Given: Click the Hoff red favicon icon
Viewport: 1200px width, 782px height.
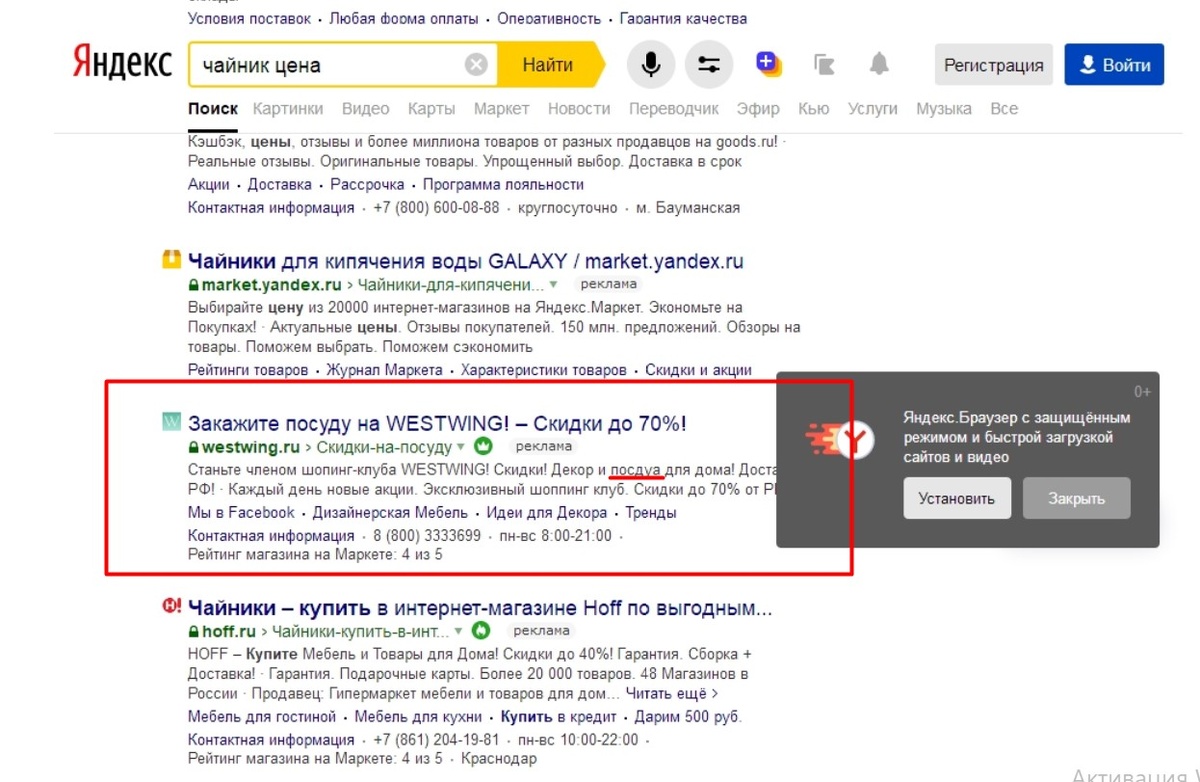Looking at the screenshot, I should coord(171,606).
